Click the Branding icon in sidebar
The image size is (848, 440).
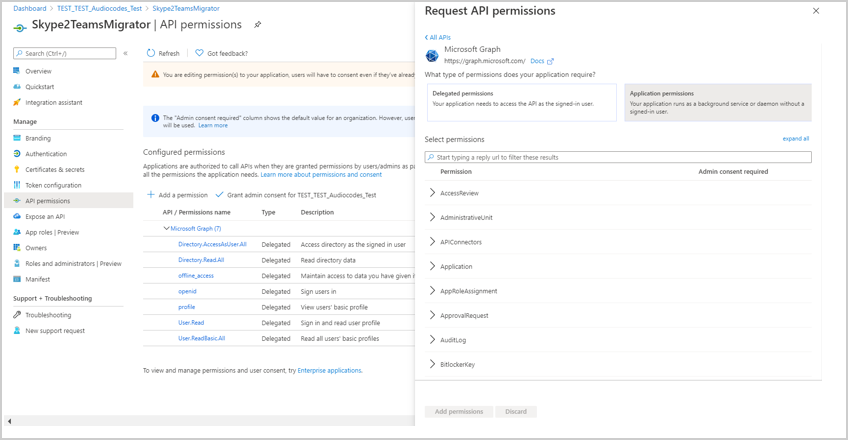tap(17, 138)
